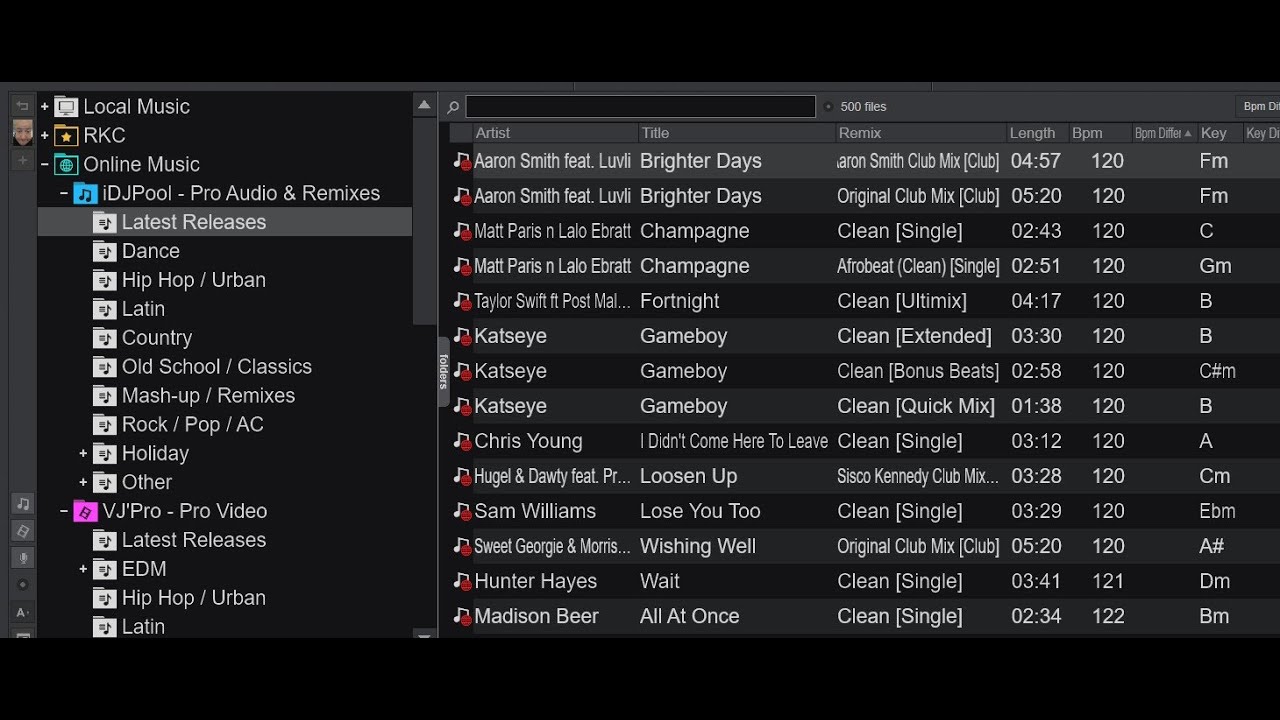Toggle the music note file filter
Screen dimensions: 1280x720
pyautogui.click(x=22, y=503)
